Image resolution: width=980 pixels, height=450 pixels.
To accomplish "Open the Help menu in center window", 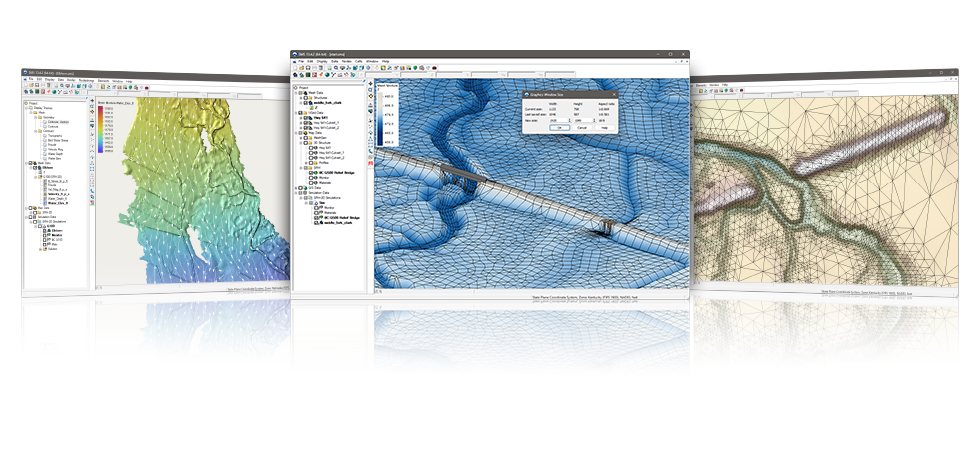I will click(386, 61).
